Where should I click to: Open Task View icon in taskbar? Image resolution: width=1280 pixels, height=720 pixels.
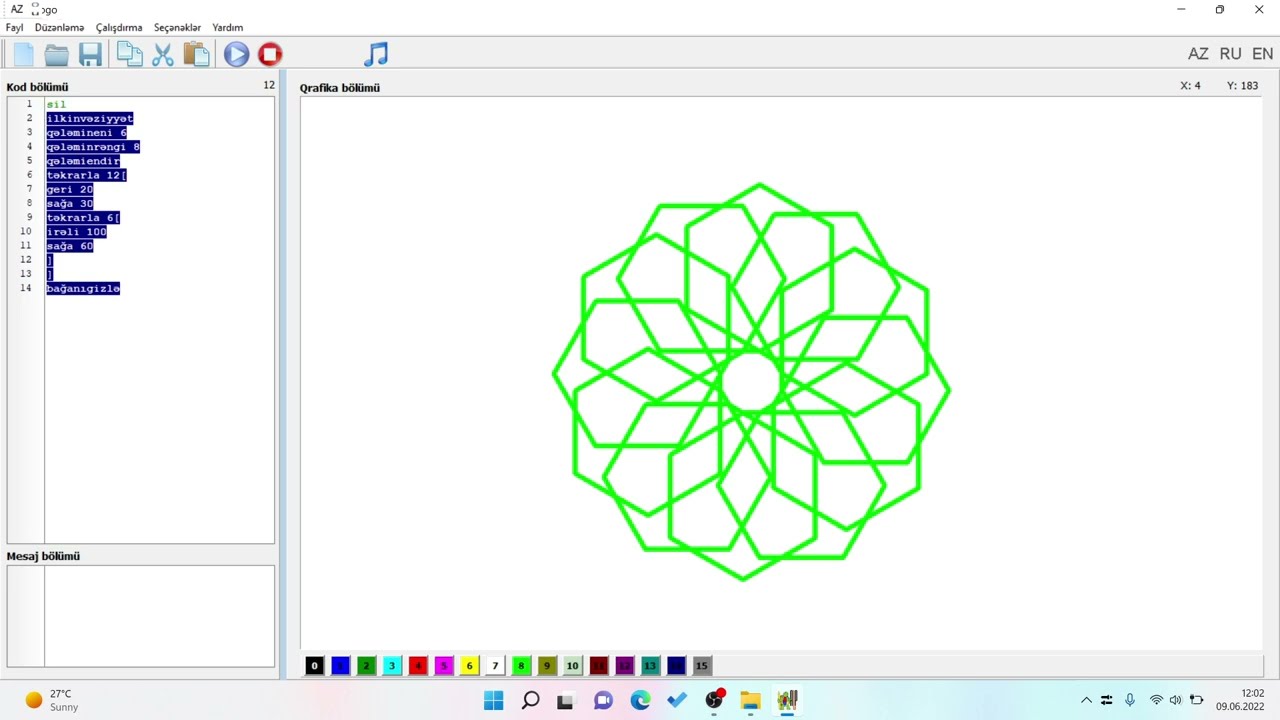[x=566, y=700]
